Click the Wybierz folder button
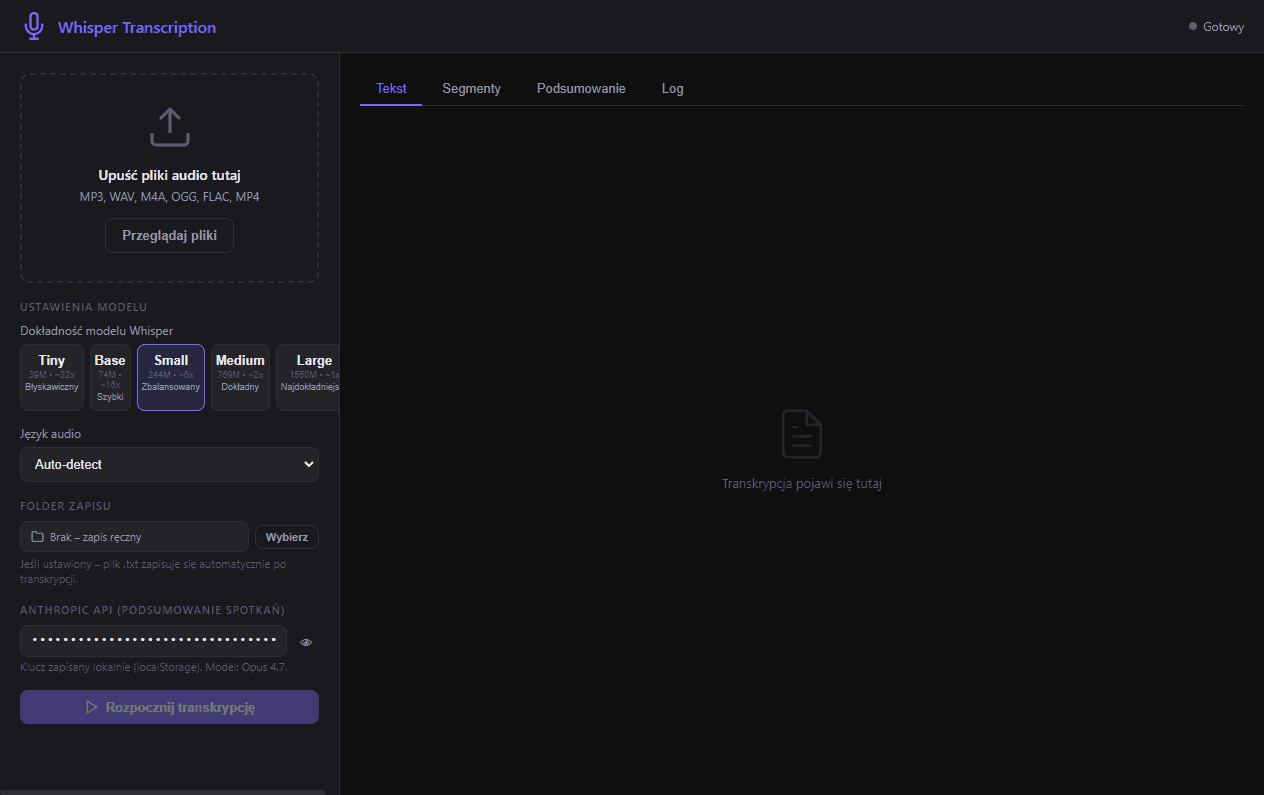The height and width of the screenshot is (795, 1264). coord(287,537)
